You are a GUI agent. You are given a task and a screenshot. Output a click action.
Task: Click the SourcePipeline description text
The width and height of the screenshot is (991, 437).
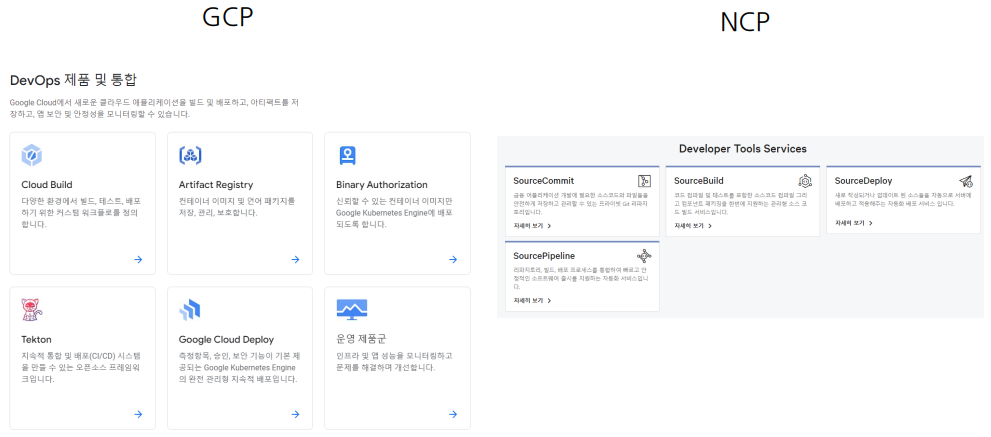tap(581, 278)
